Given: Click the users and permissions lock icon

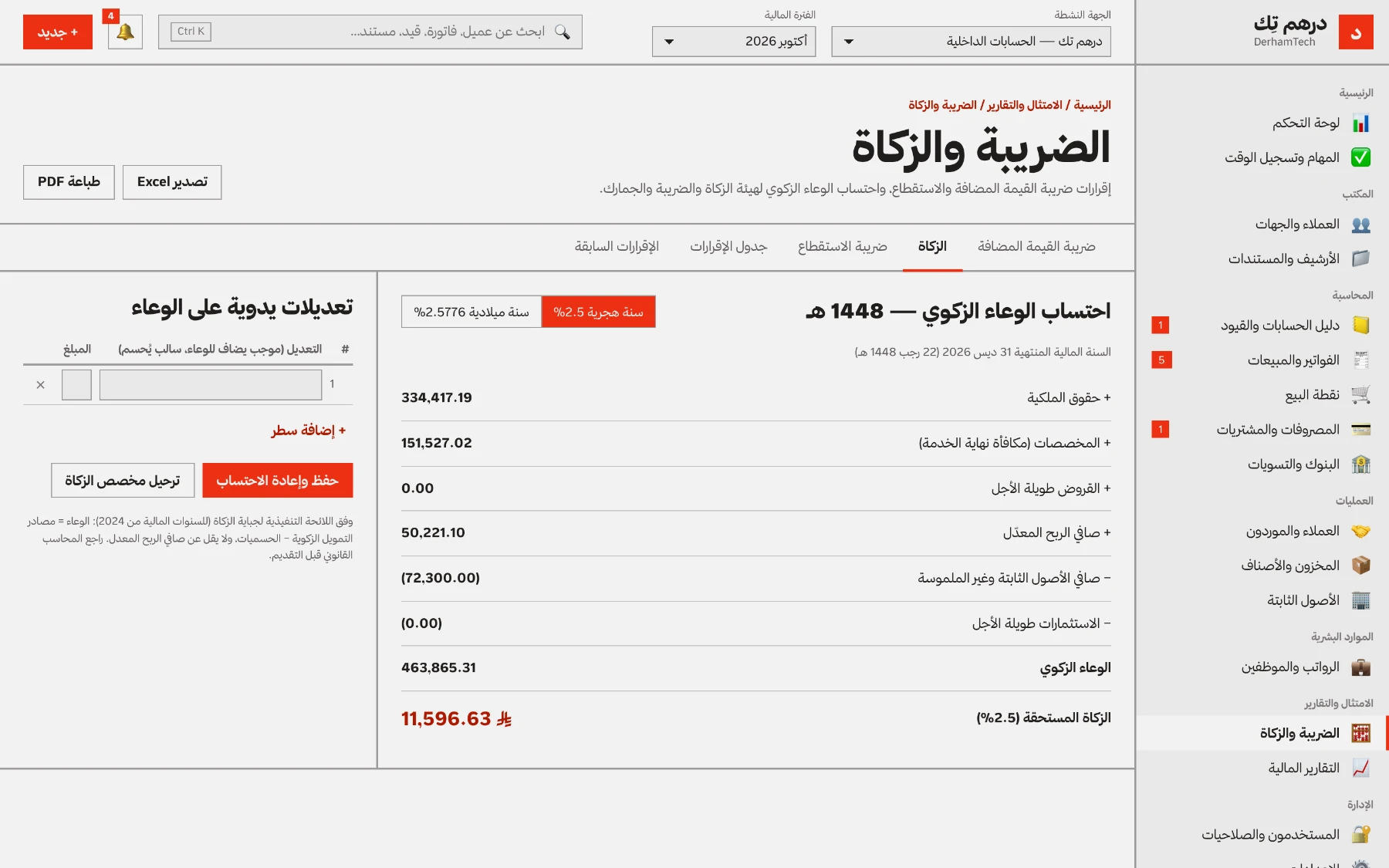Looking at the screenshot, I should click(1360, 835).
